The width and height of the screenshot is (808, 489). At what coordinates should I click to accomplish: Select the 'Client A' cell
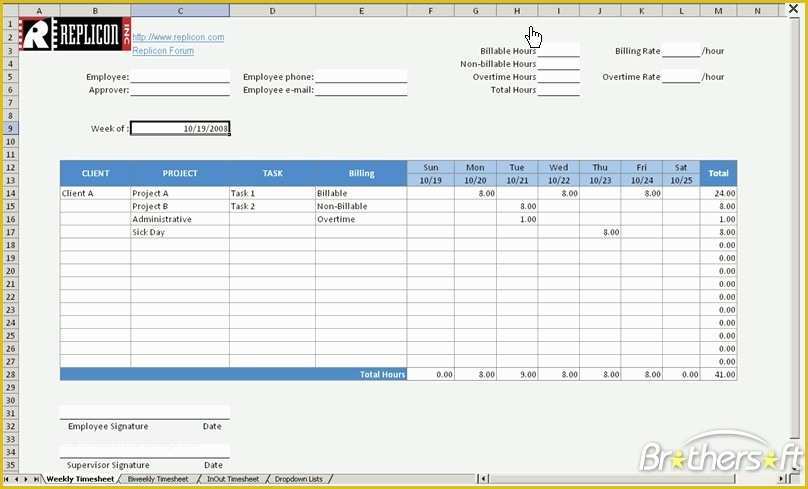click(95, 193)
